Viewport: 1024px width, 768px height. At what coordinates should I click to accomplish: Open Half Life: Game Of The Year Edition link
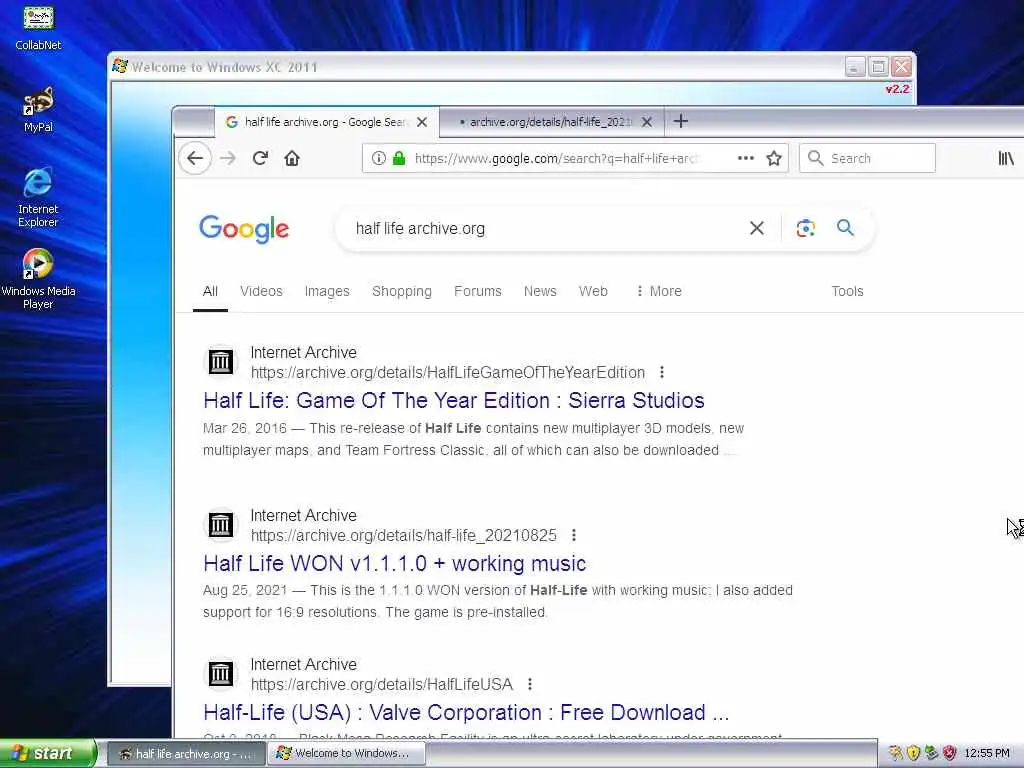pyautogui.click(x=454, y=400)
